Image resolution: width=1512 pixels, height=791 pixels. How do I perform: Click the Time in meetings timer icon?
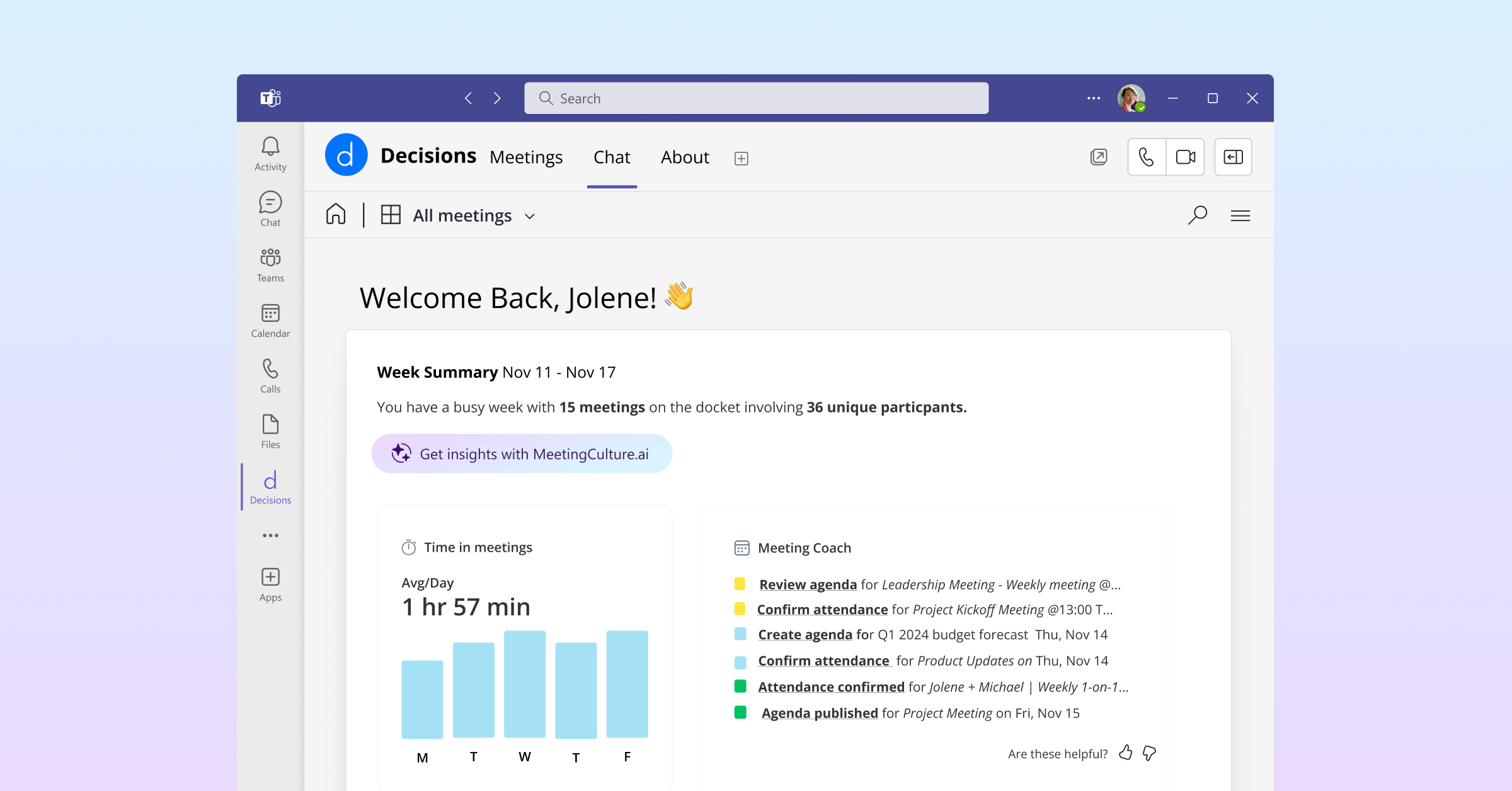[409, 547]
